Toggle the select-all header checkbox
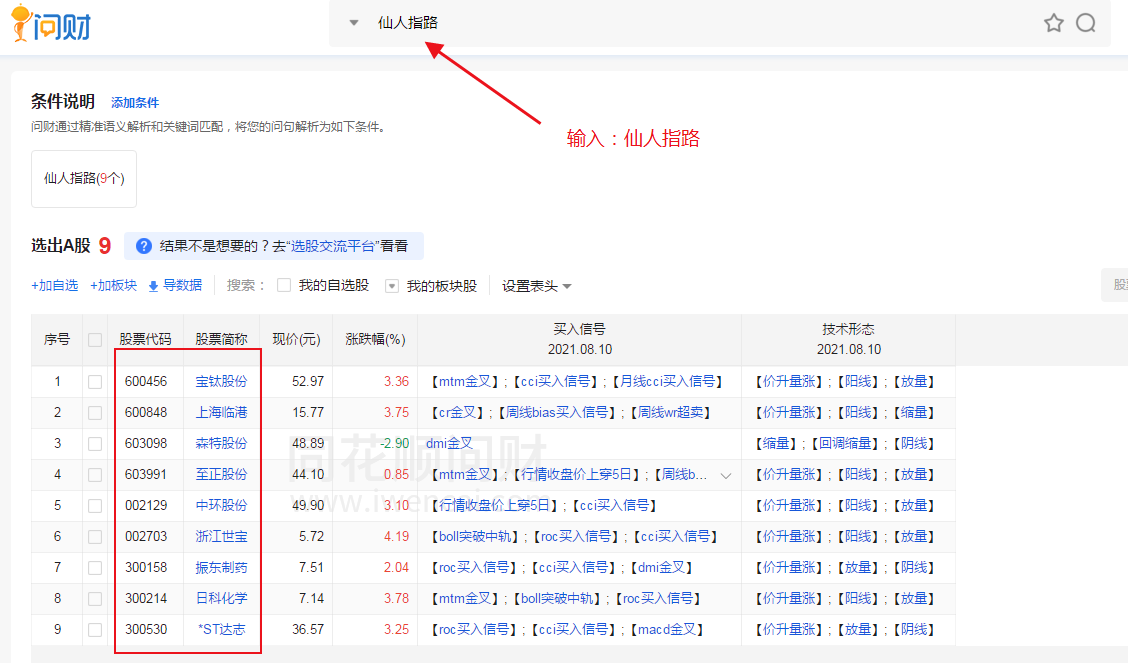 pos(94,339)
